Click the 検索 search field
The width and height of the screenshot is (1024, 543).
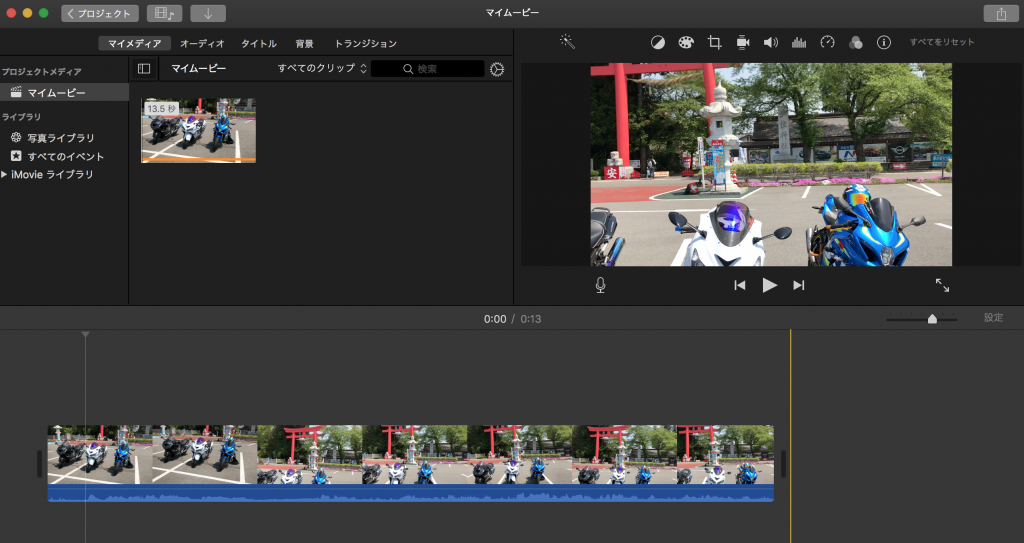click(x=428, y=69)
